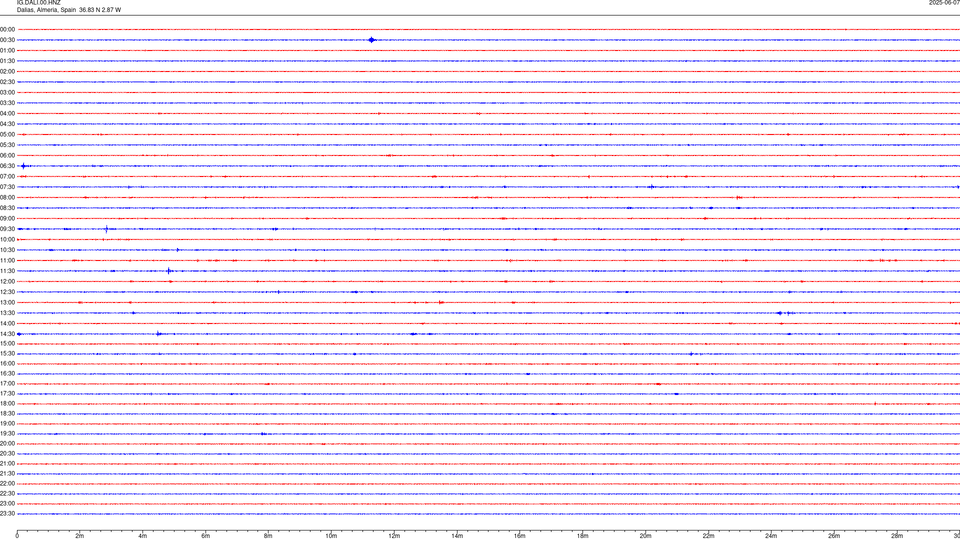Click the station code IG.DALI.00.HNZ header
The height and width of the screenshot is (540, 960).
pyautogui.click(x=39, y=2)
